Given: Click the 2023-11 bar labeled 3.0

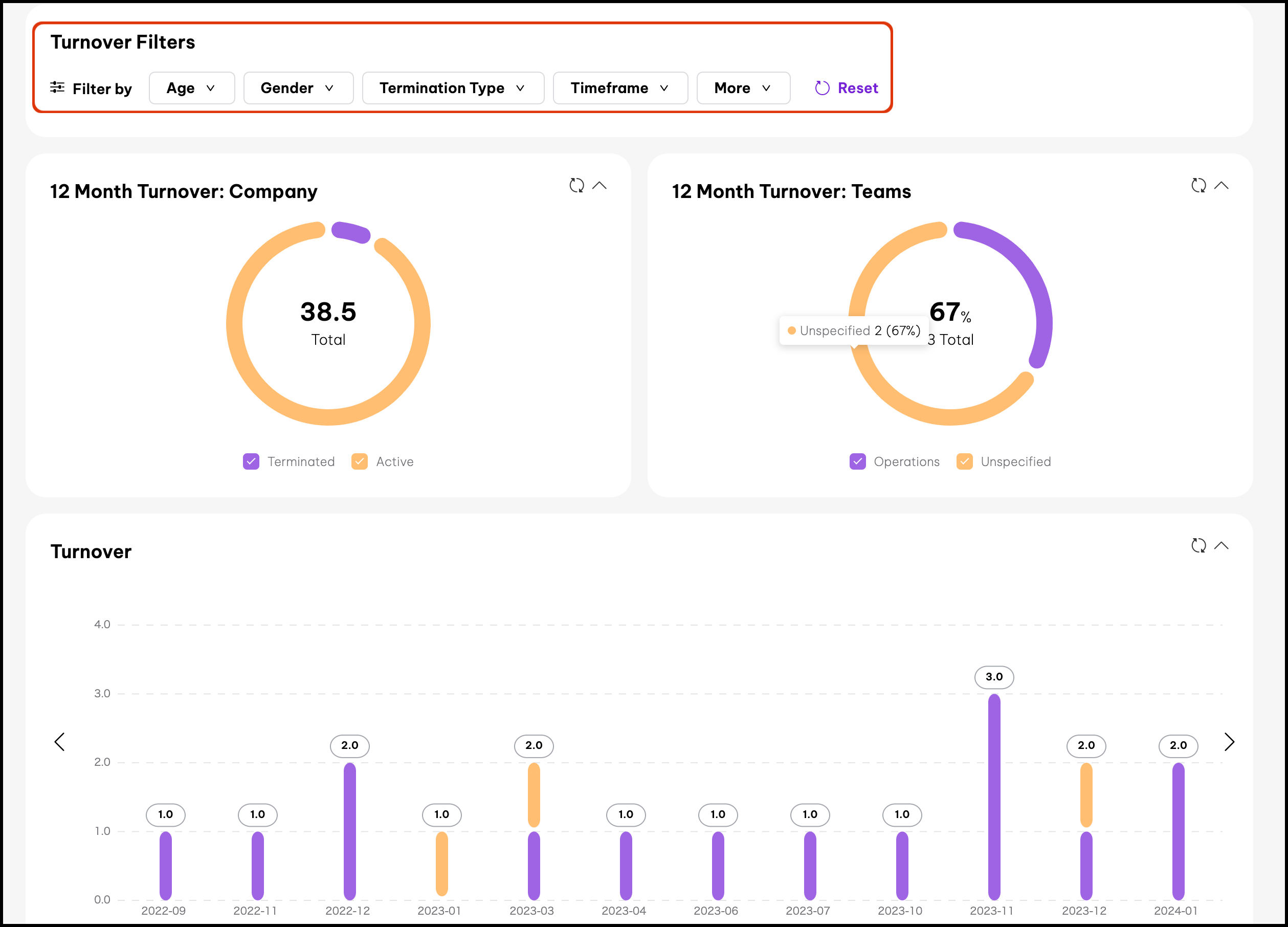Looking at the screenshot, I should pyautogui.click(x=994, y=795).
